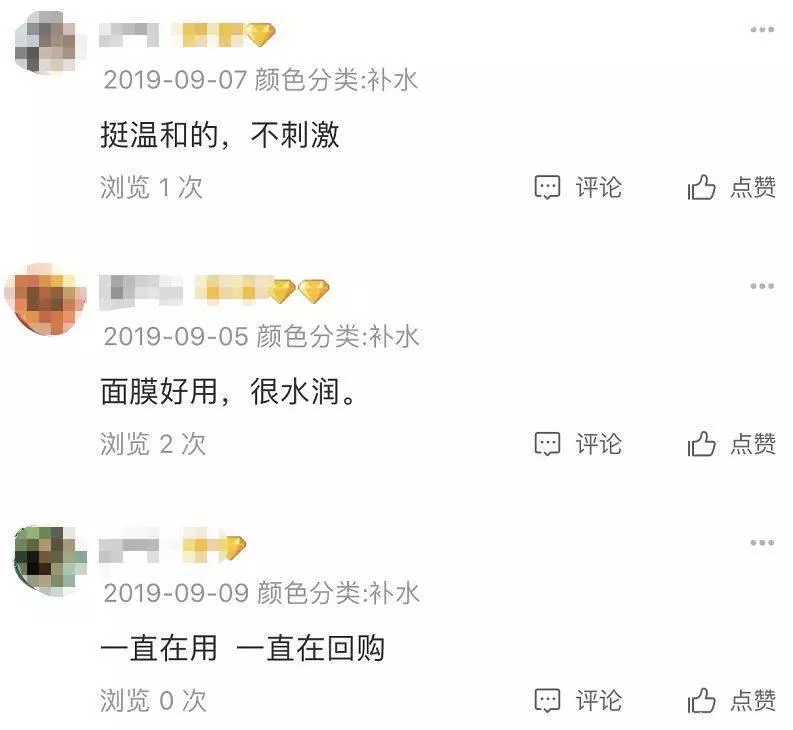
Task: Click the gold diamond badge of first reviewer
Action: (260, 35)
